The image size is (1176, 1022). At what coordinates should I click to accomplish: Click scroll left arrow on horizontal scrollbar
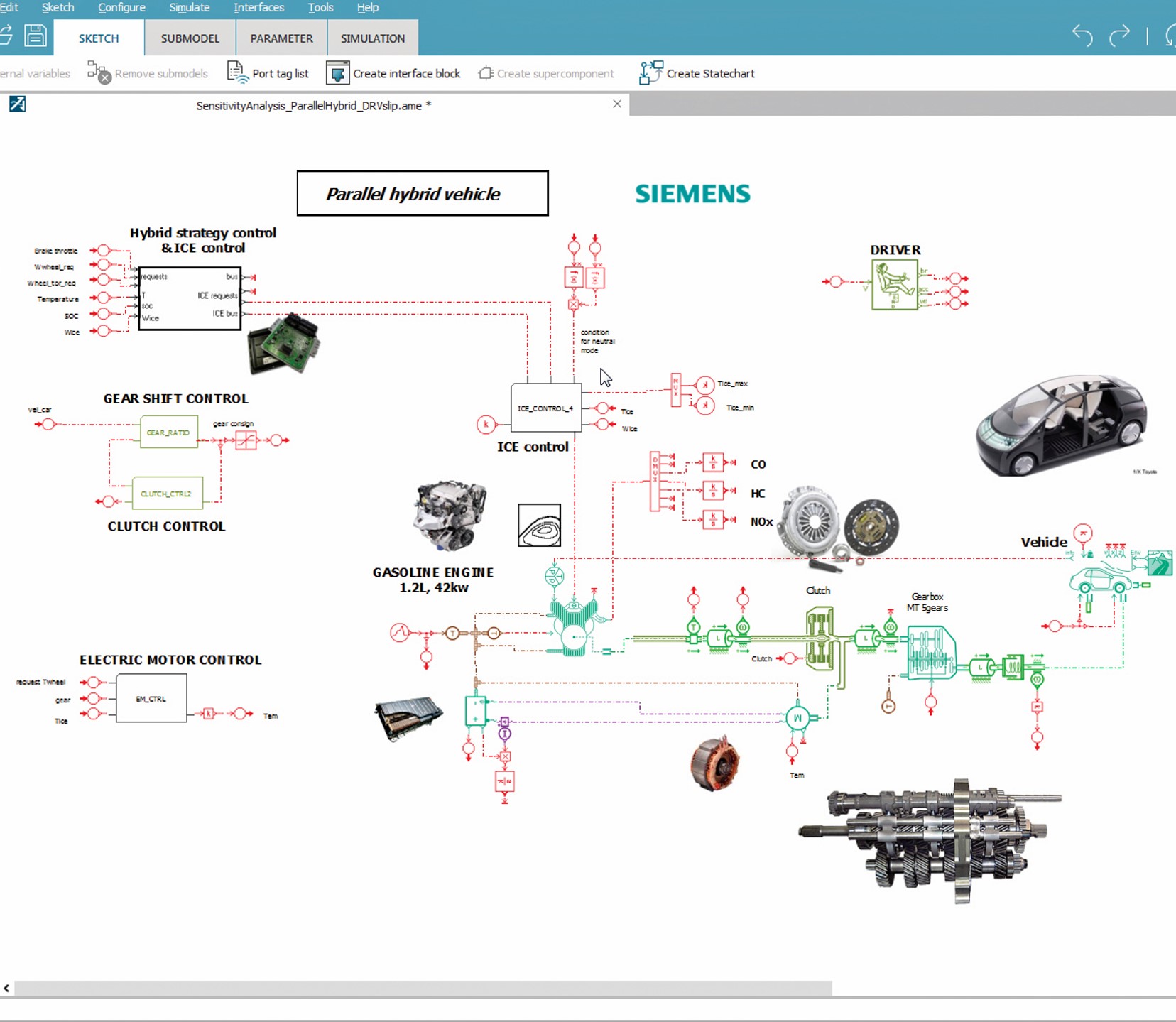coord(6,988)
